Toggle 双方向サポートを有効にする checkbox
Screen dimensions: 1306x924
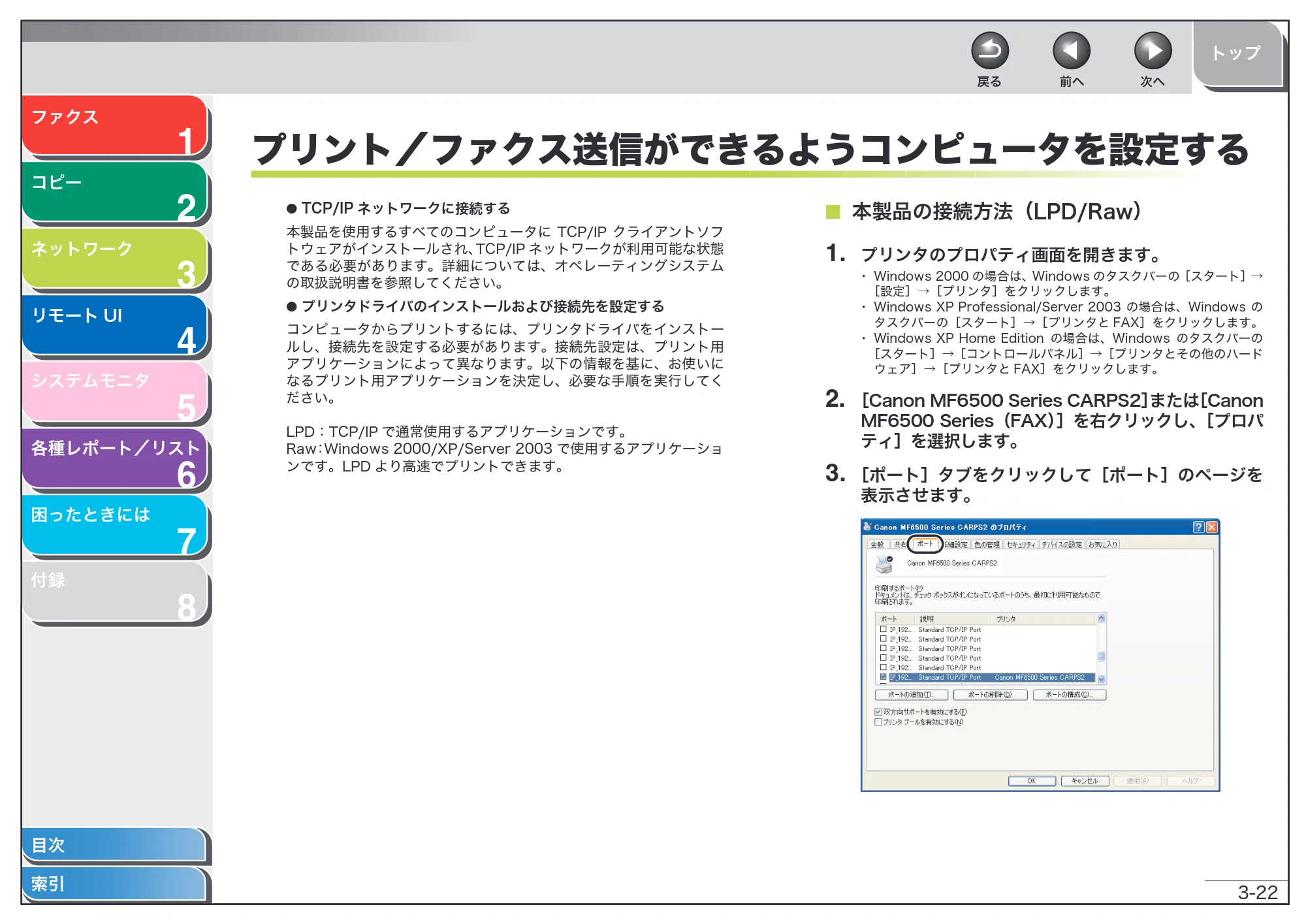(x=878, y=712)
